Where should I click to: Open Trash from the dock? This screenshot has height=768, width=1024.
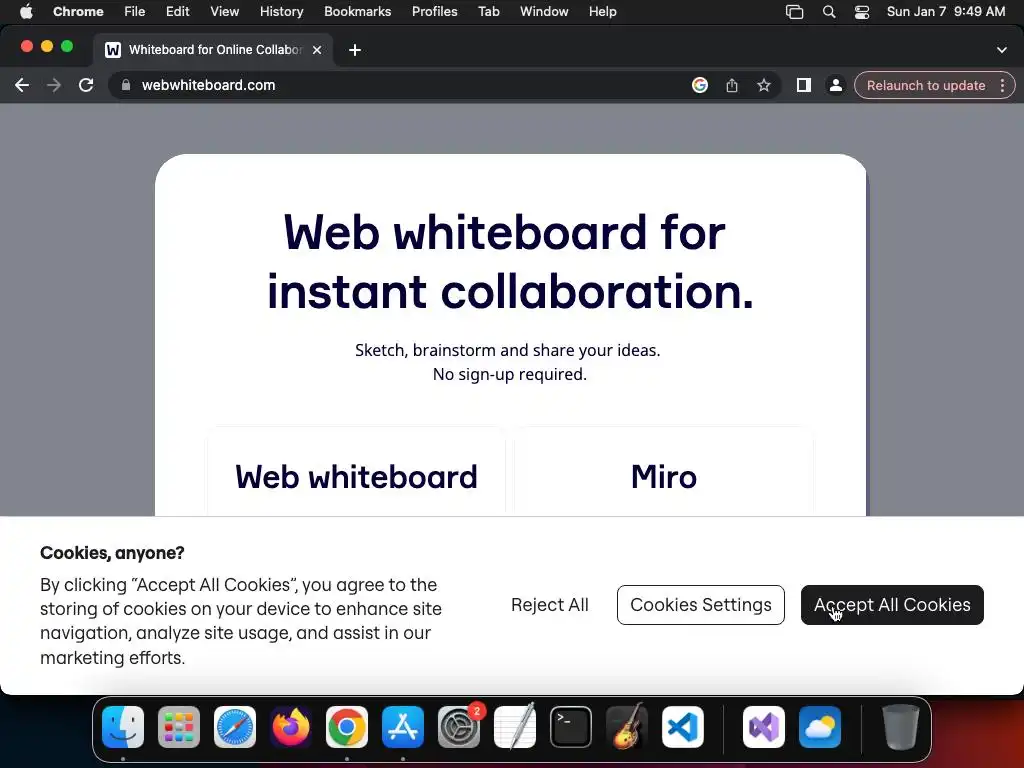point(901,727)
